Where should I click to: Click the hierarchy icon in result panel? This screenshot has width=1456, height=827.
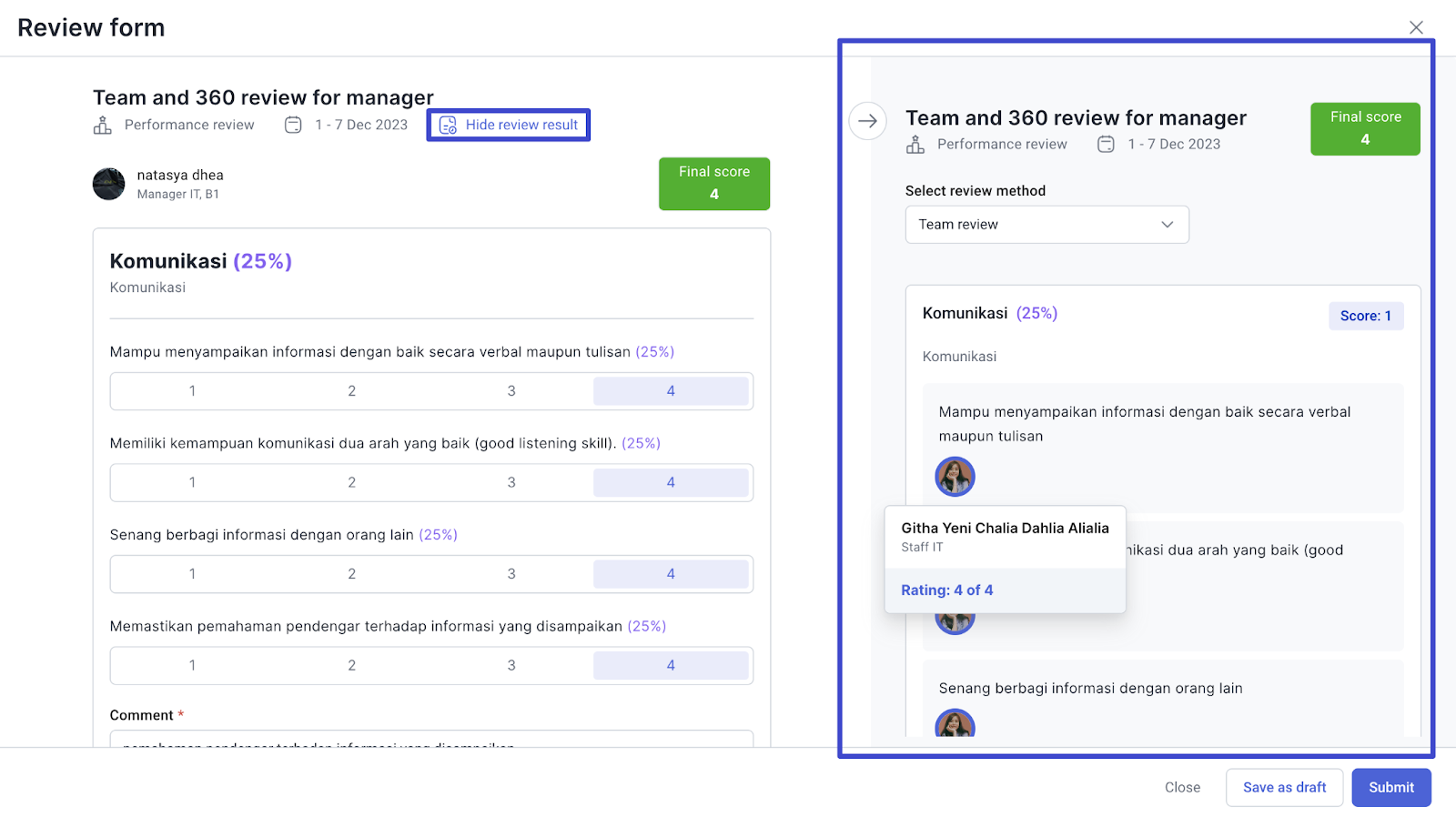915,145
